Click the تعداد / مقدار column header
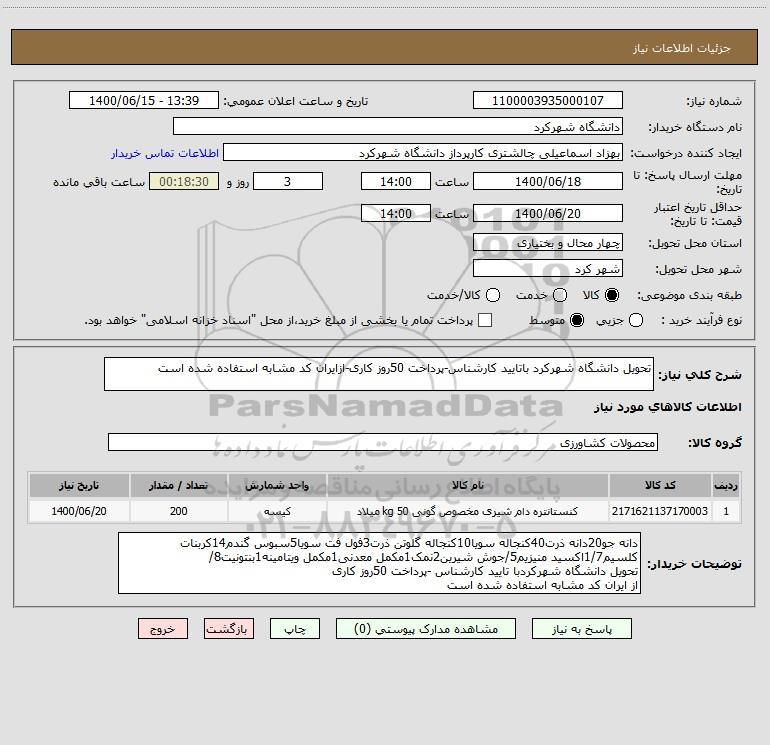Screen dimensions: 770x745 tap(178, 485)
